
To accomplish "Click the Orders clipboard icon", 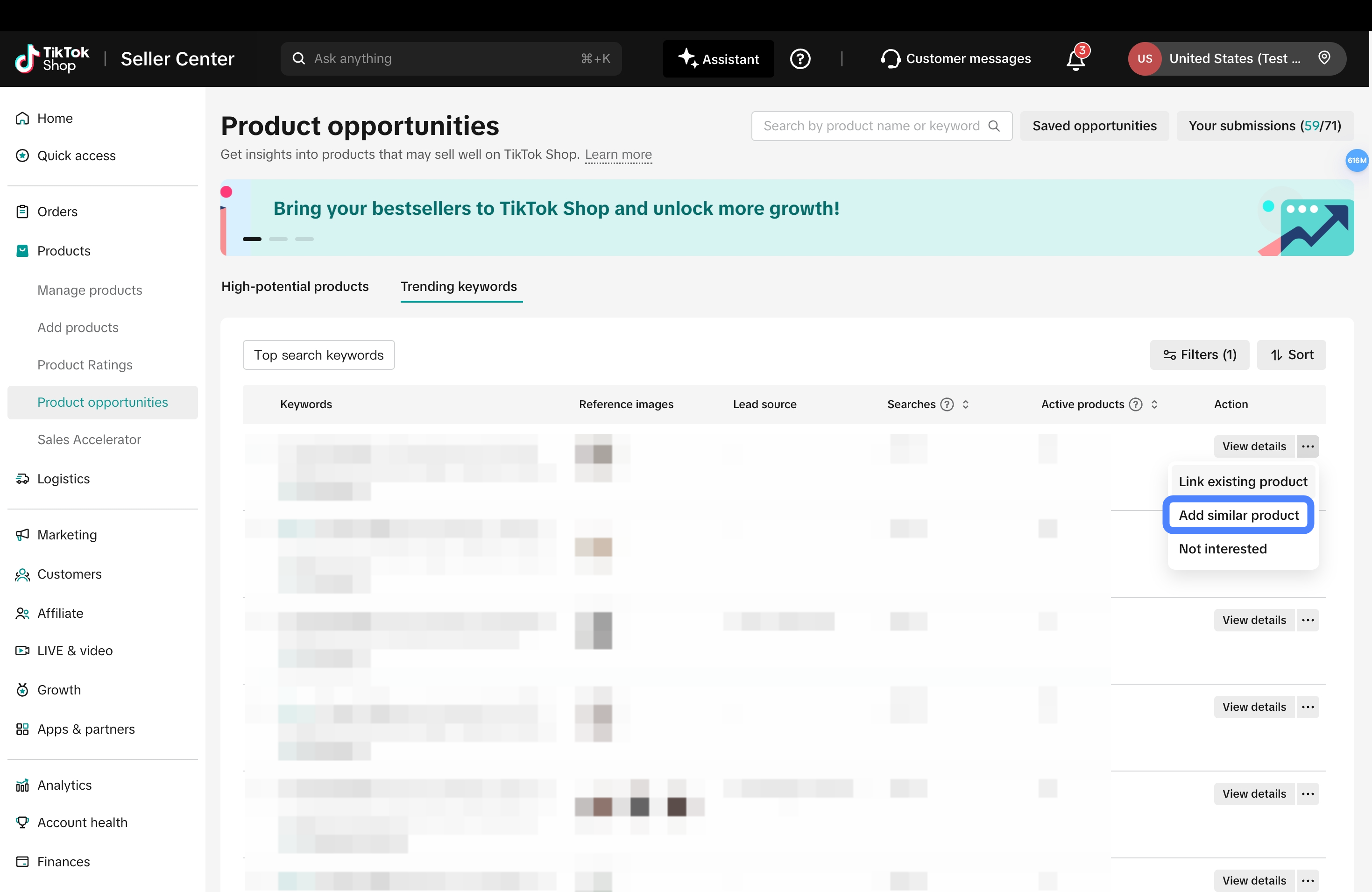I will coord(22,212).
